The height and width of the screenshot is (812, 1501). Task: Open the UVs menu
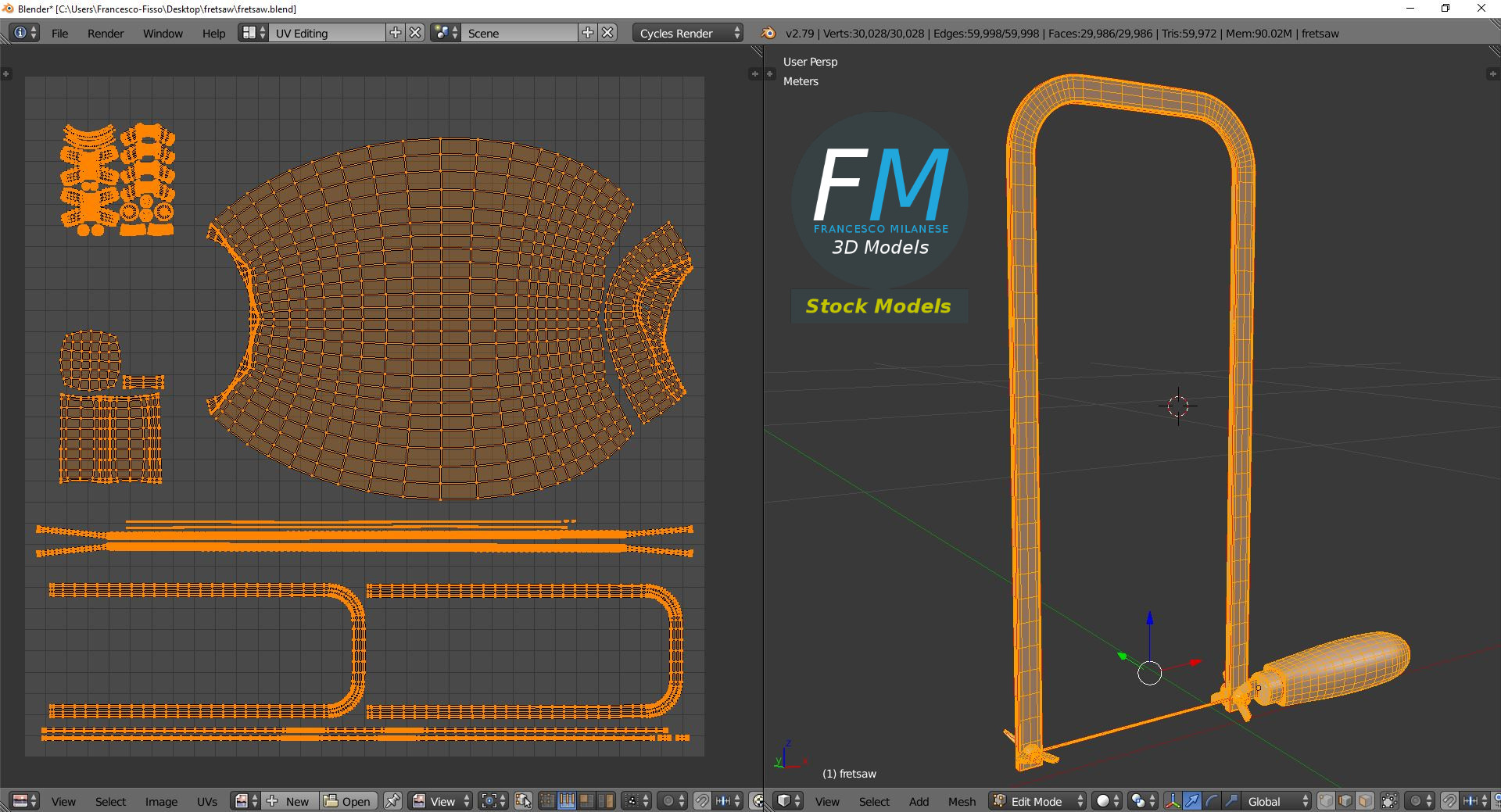[207, 801]
